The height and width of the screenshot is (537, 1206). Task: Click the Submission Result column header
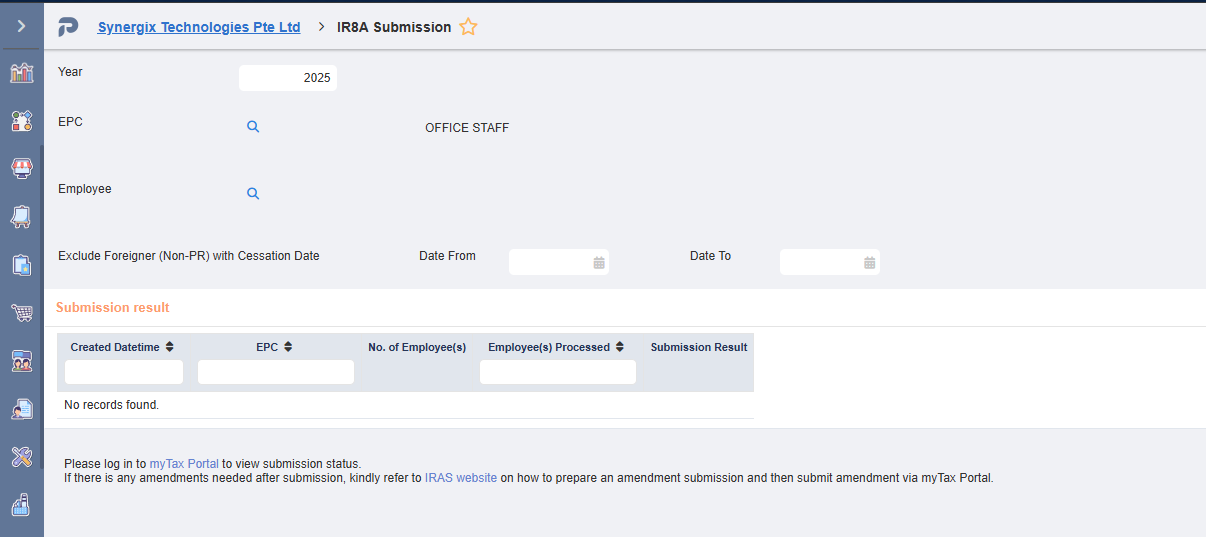(699, 347)
